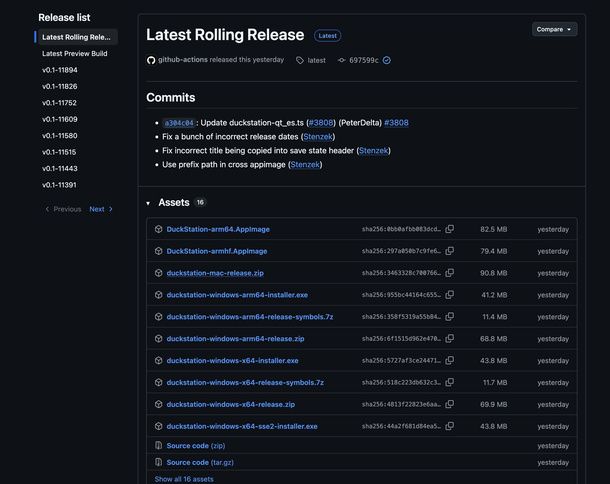Viewport: 610px width, 484px height.
Task: Click the tag icon next to latest
Action: coord(300,60)
